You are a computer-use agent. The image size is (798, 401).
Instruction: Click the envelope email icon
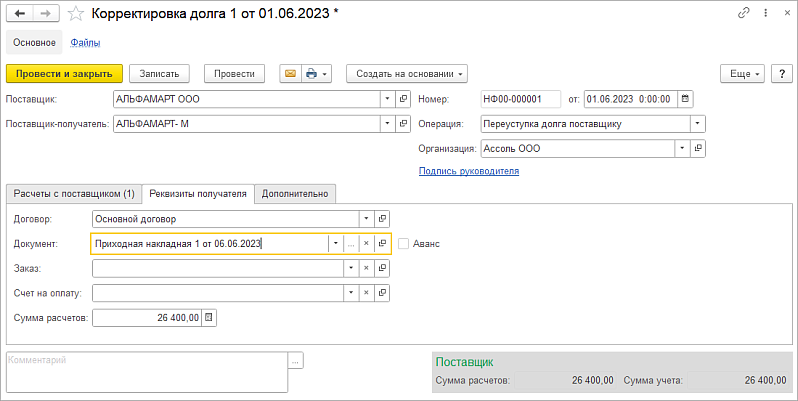coord(291,73)
